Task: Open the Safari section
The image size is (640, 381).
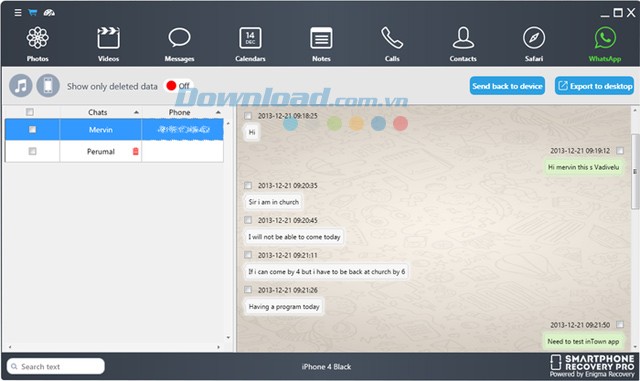Action: click(534, 44)
